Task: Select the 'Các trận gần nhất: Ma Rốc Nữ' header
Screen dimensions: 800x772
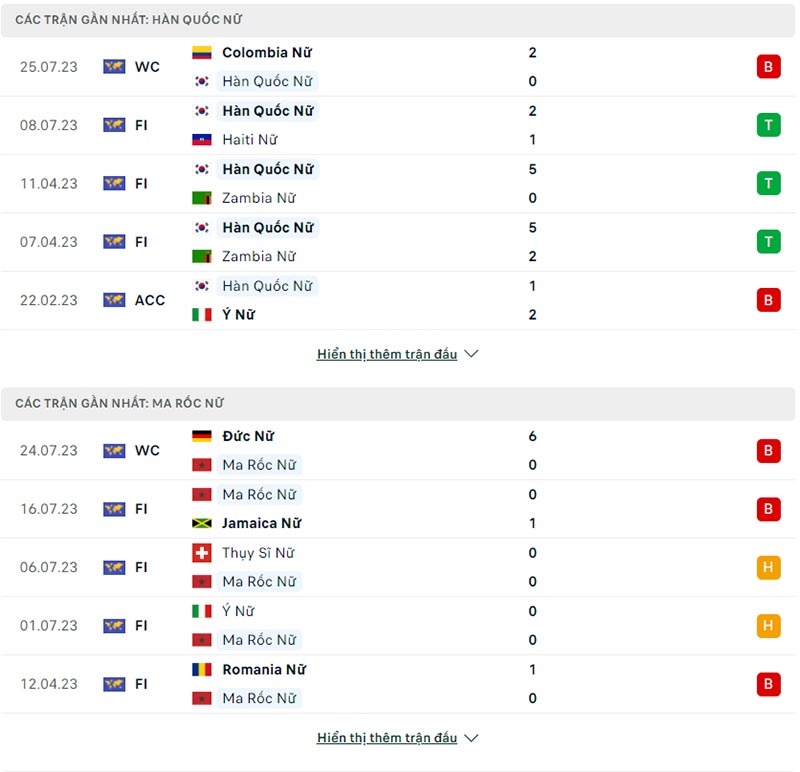Action: click(120, 403)
